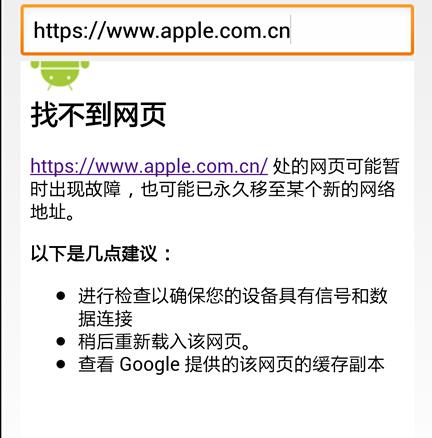432x438 pixels.
Task: Click the 地址。 text ending the paragraph
Action: coord(52,212)
